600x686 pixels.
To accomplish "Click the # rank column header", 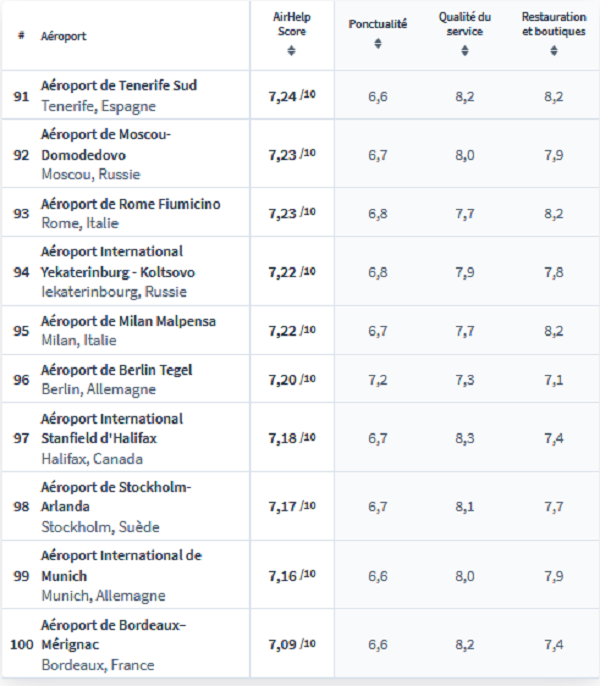I will (x=21, y=35).
